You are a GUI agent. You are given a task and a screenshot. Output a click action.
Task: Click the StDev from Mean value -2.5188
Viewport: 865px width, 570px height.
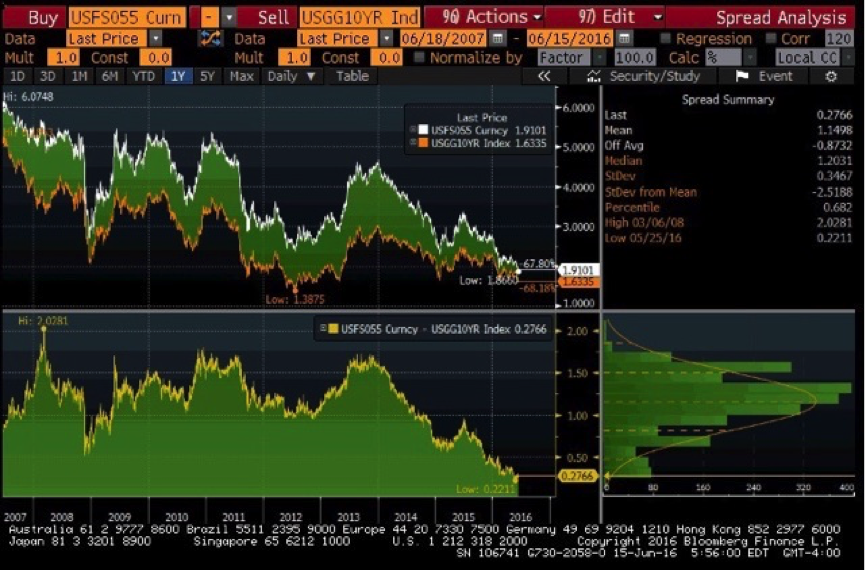(832, 192)
